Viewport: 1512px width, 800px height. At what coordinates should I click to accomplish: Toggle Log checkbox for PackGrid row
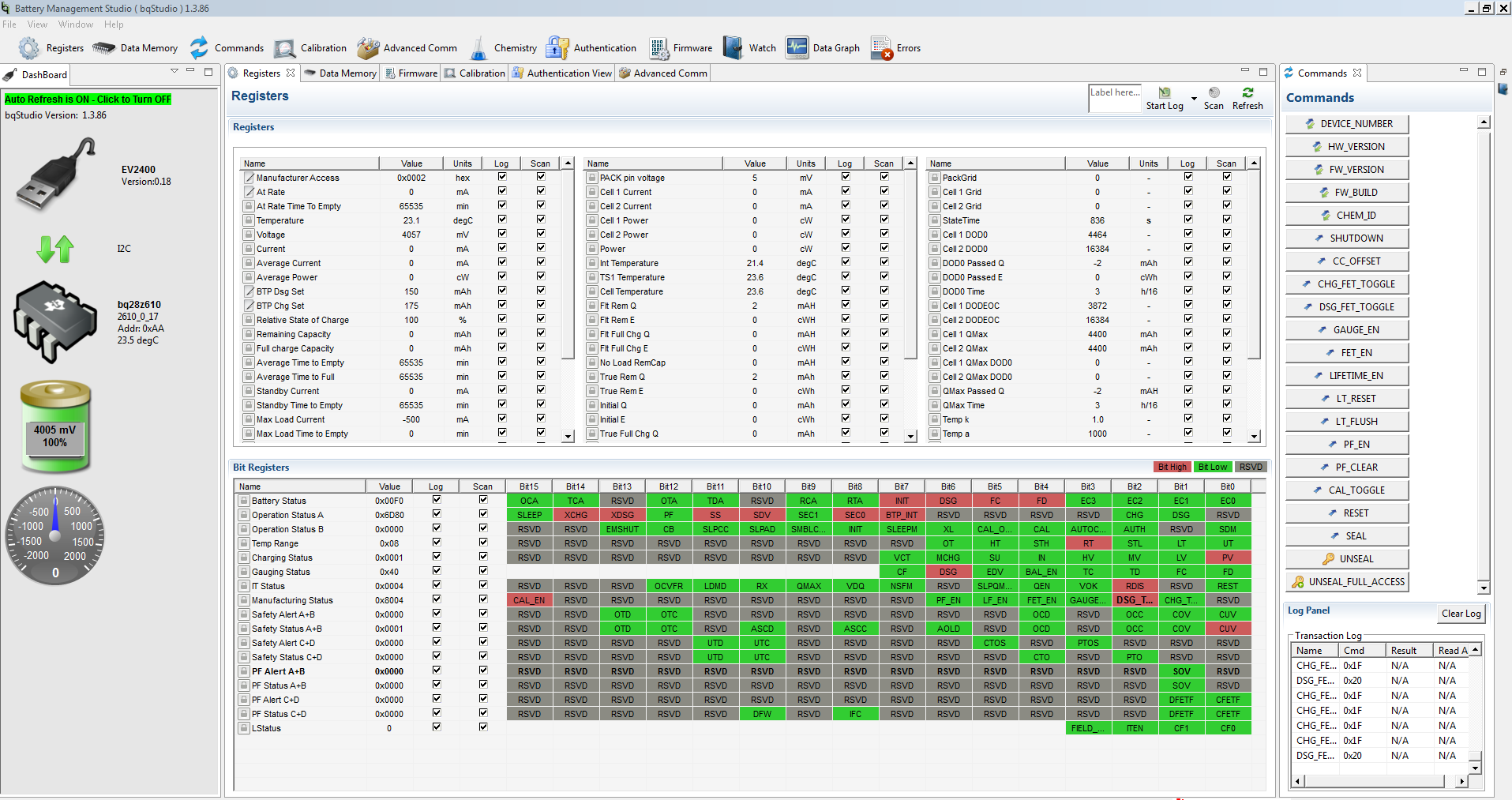(1188, 177)
